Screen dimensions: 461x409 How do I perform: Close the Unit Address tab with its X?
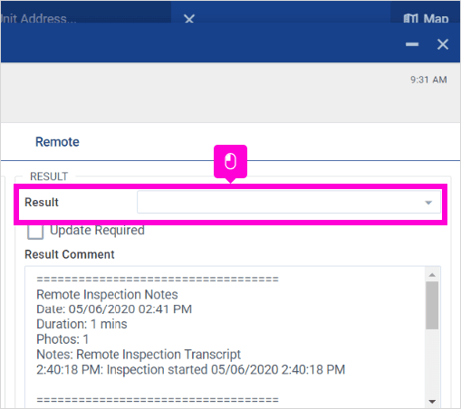coord(189,19)
